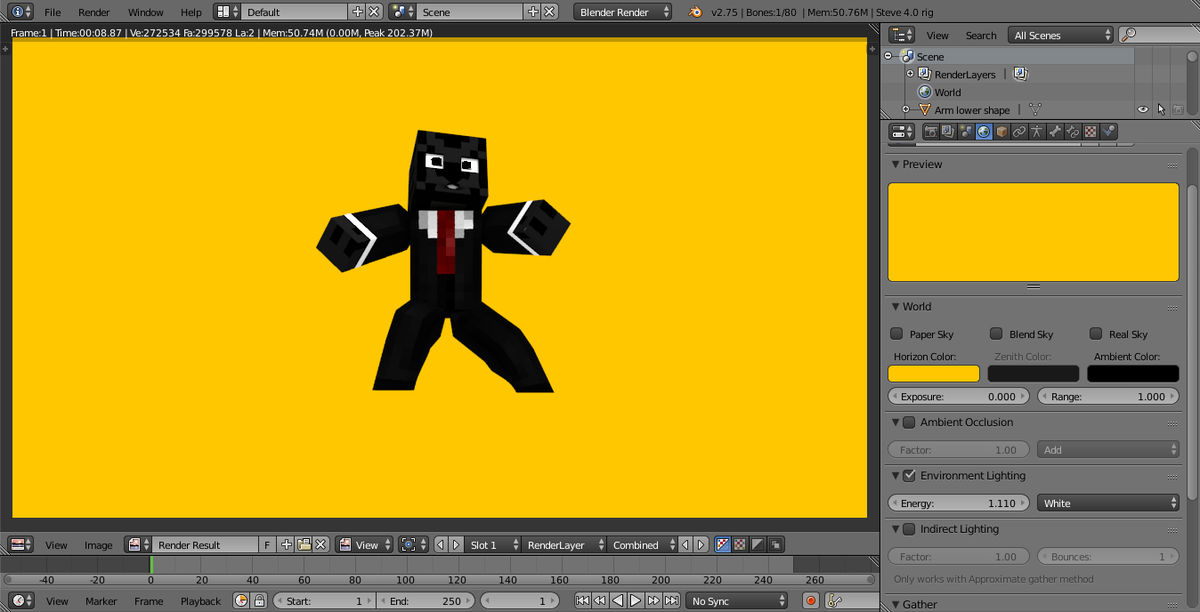Jump to the first frame of range

[582, 601]
